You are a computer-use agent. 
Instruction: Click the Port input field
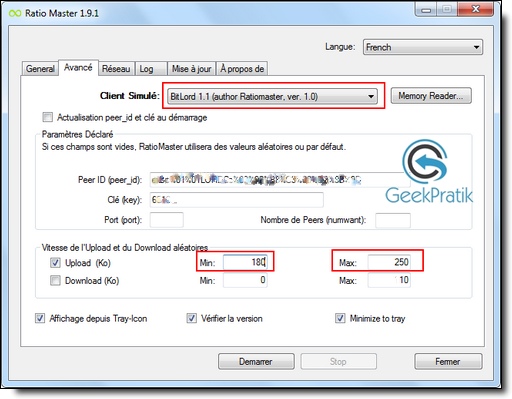click(x=166, y=220)
